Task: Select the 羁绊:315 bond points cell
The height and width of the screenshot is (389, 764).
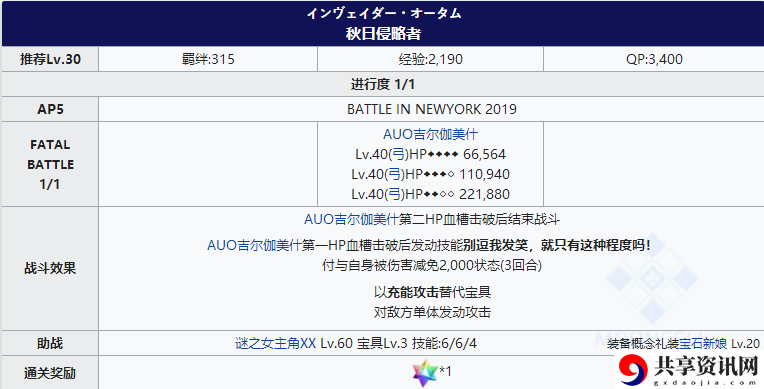Action: 208,59
